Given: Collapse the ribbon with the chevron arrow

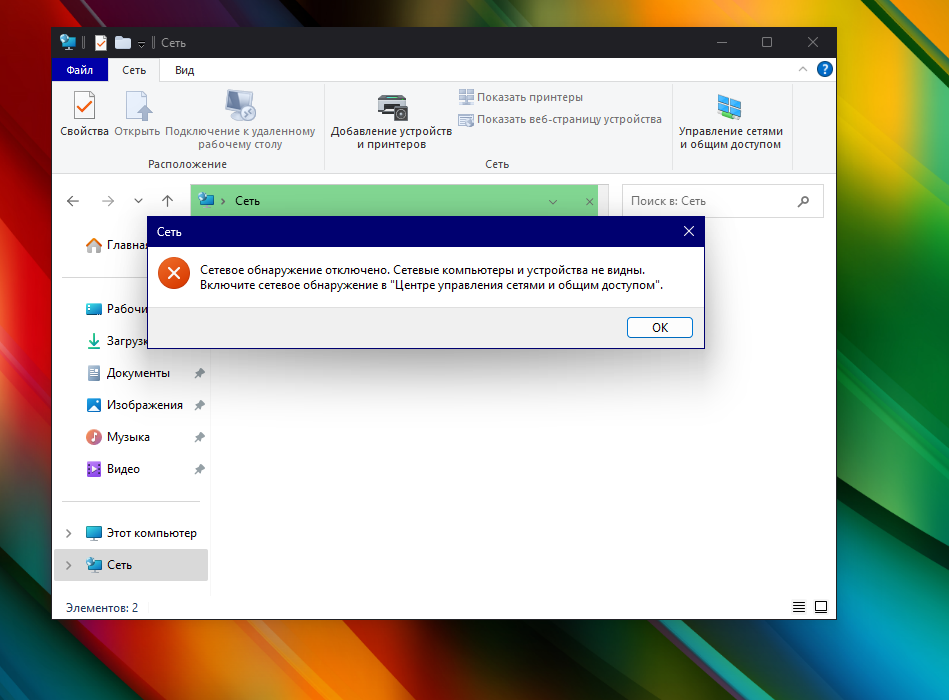Looking at the screenshot, I should point(803,70).
